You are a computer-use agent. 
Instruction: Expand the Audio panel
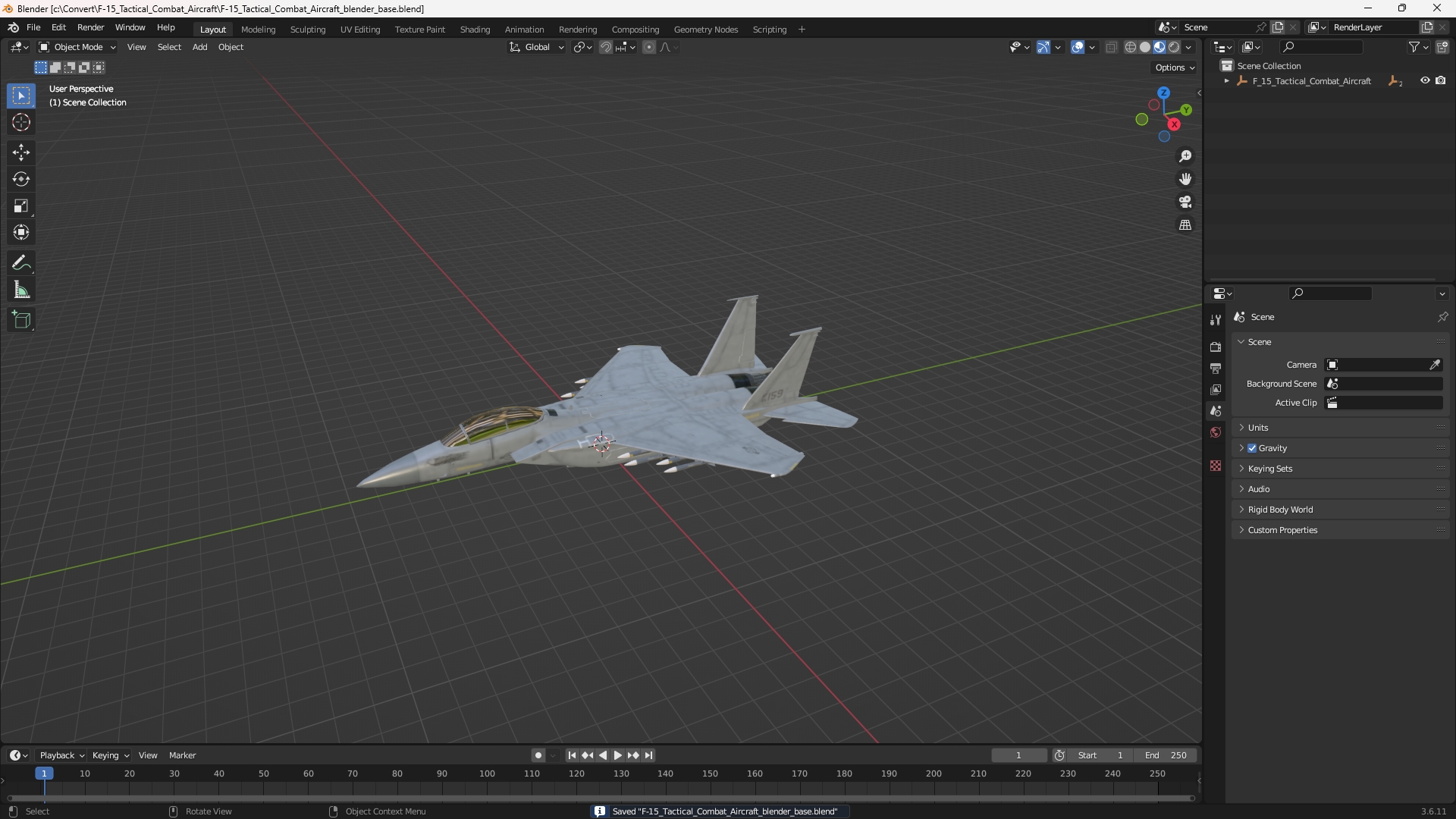click(1340, 489)
